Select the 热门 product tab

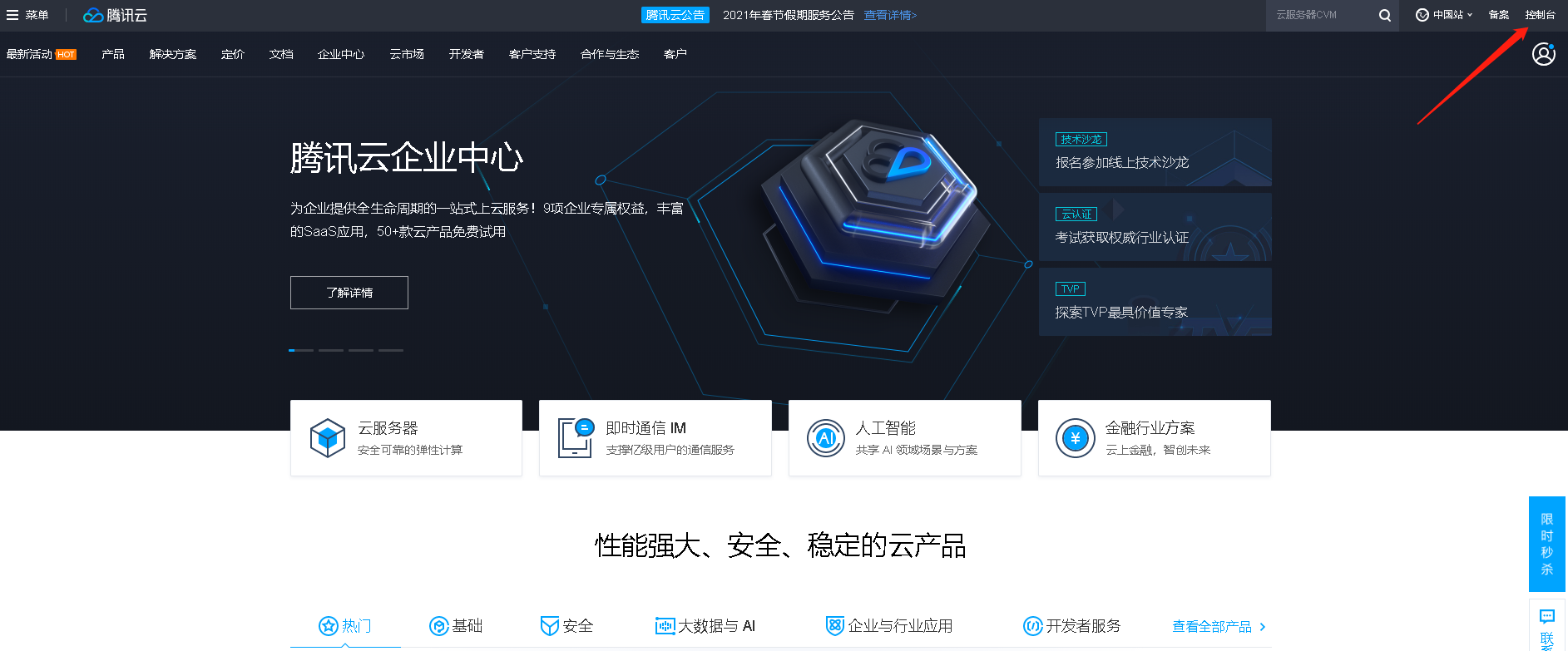(x=345, y=626)
